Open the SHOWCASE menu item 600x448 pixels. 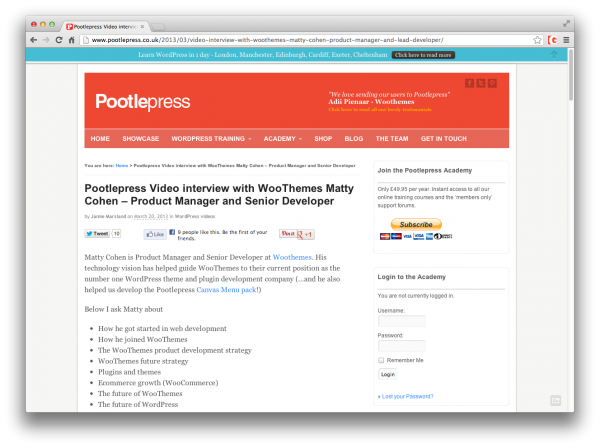tap(140, 138)
